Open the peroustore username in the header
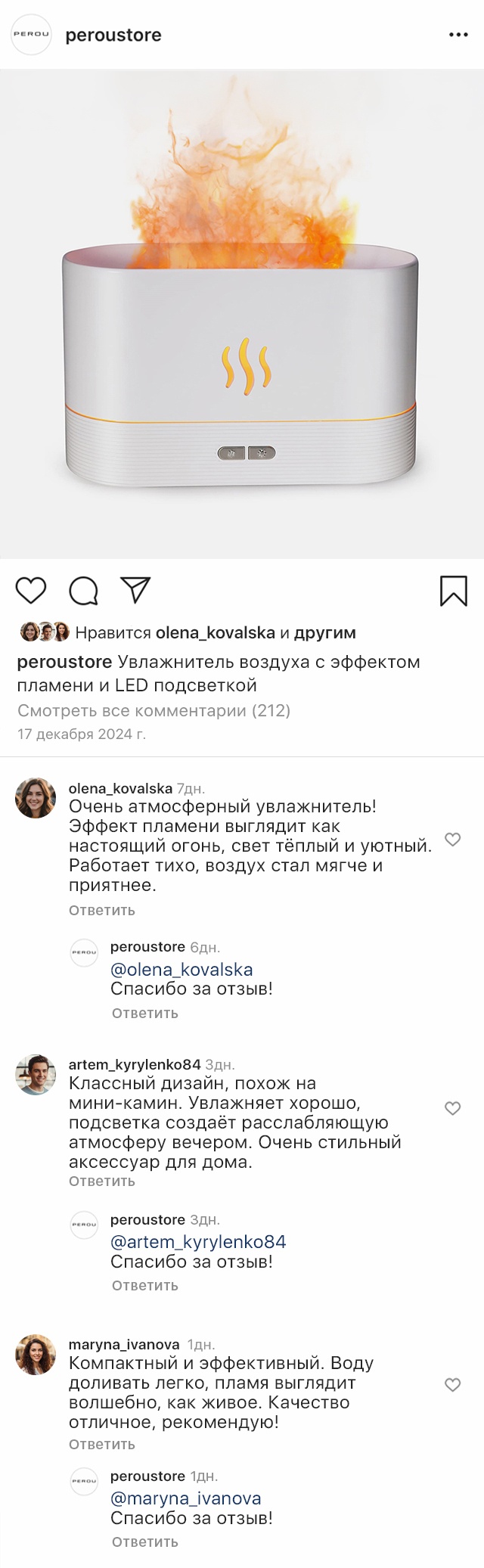This screenshot has width=484, height=1568. click(x=113, y=36)
